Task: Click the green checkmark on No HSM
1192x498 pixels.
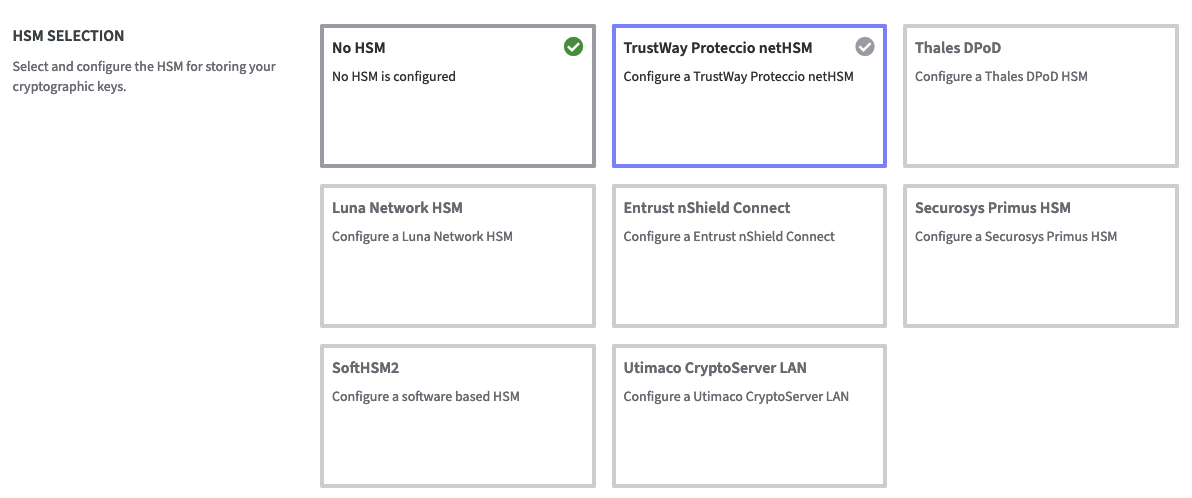Action: 573,47
